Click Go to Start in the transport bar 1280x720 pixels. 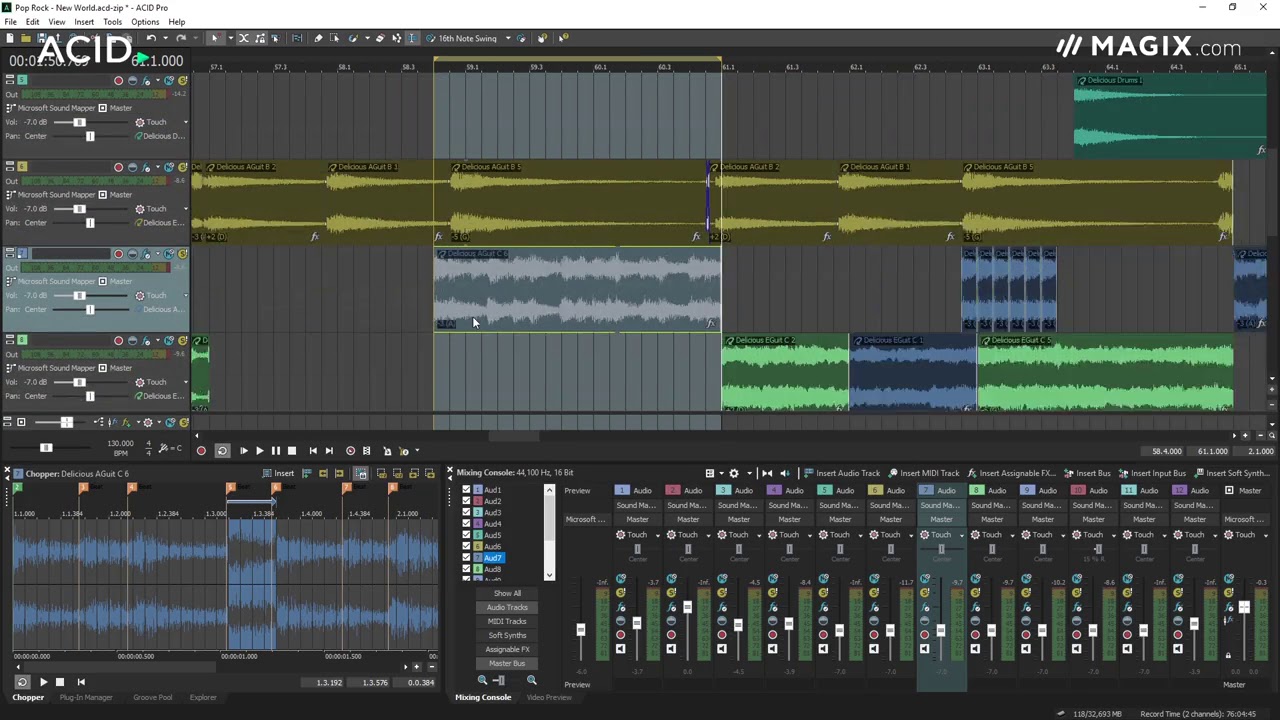coord(313,451)
